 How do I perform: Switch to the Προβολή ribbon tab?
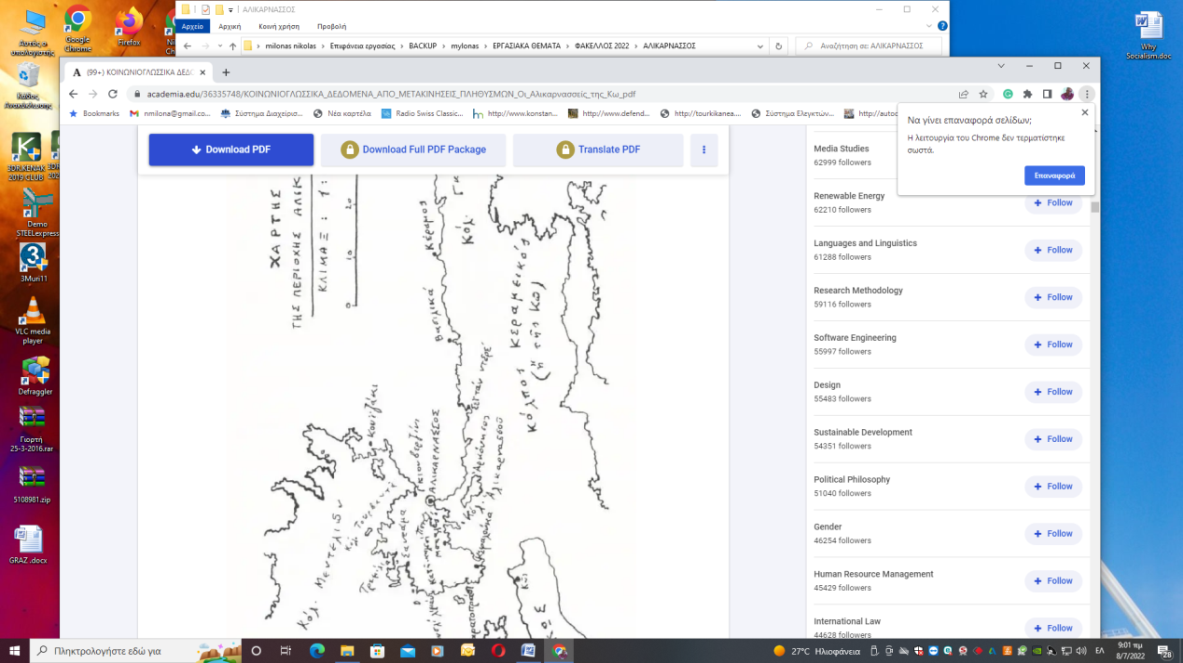(331, 26)
